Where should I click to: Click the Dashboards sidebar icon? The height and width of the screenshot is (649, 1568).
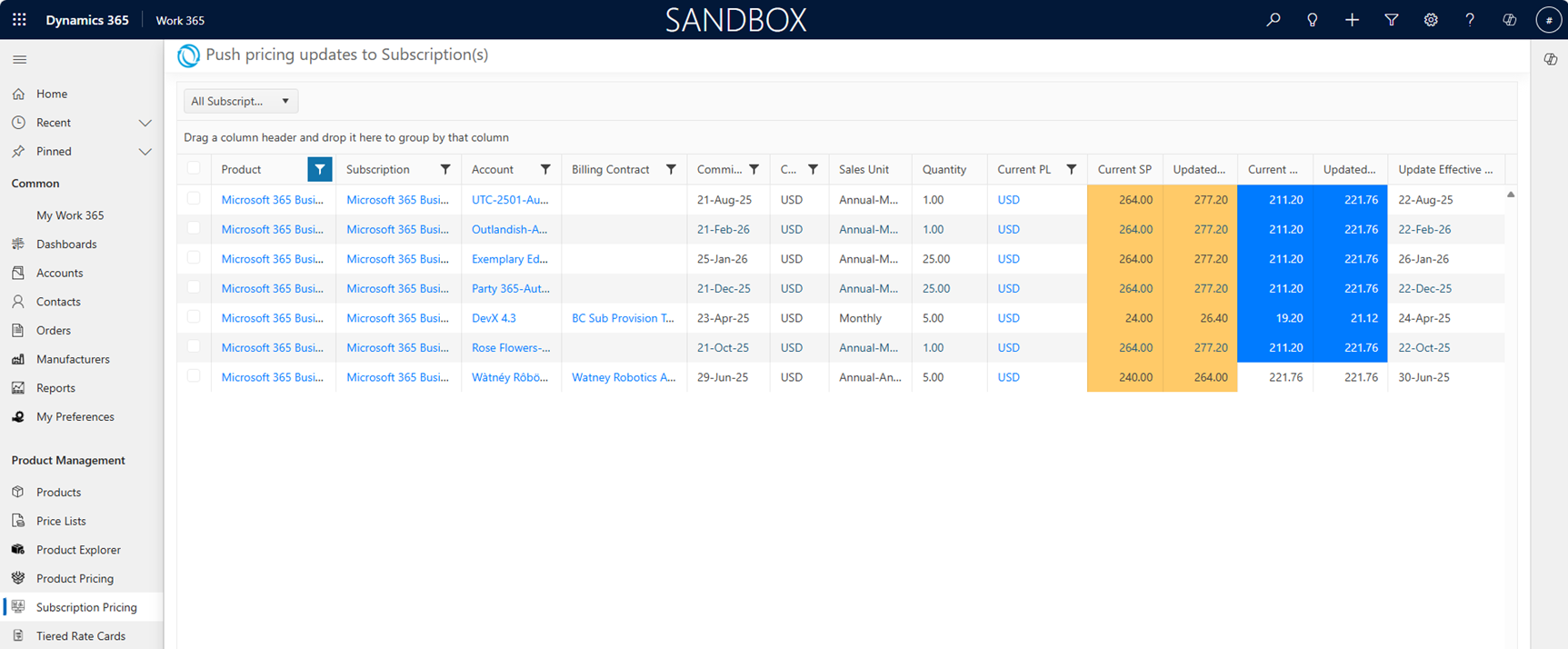(x=18, y=244)
